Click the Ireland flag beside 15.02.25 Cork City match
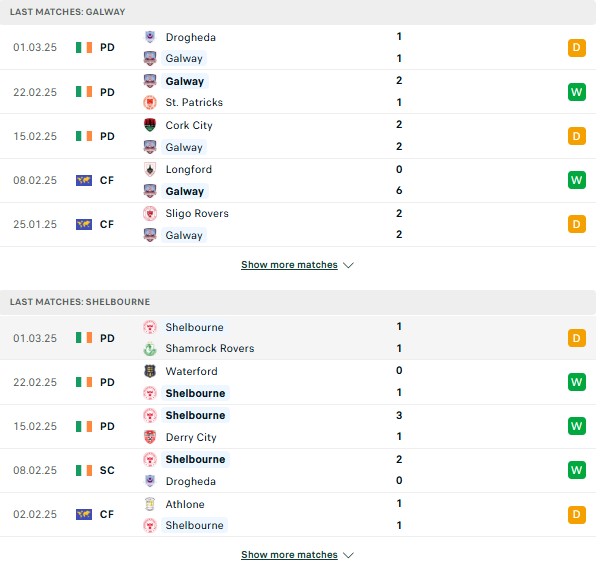Viewport: 601px width, 576px height. click(x=84, y=136)
